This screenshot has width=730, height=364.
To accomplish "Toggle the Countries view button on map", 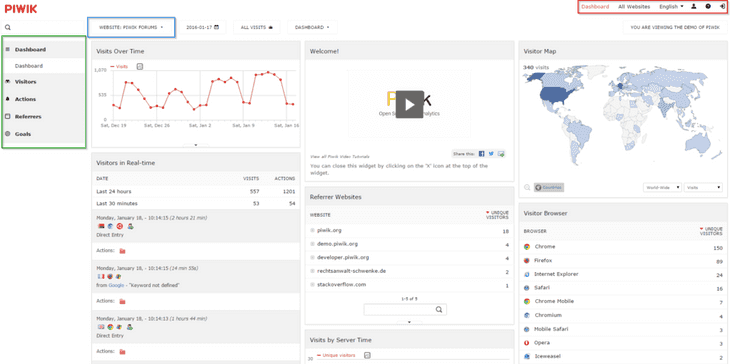I will 549,187.
